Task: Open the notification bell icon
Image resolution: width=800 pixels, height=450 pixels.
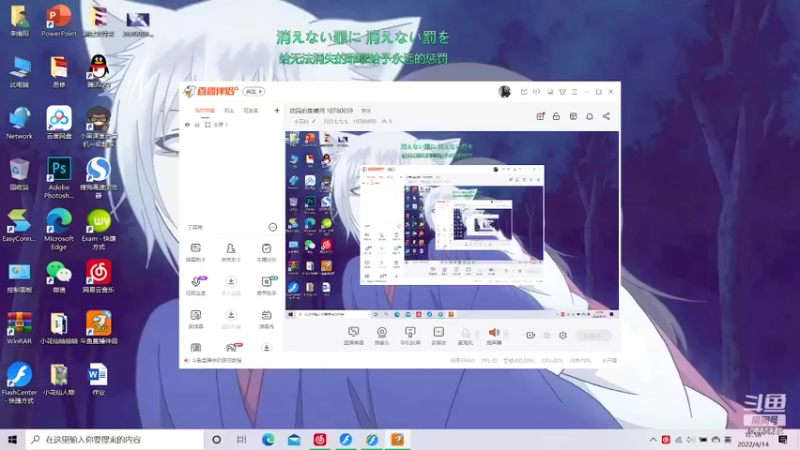Action: (589, 116)
